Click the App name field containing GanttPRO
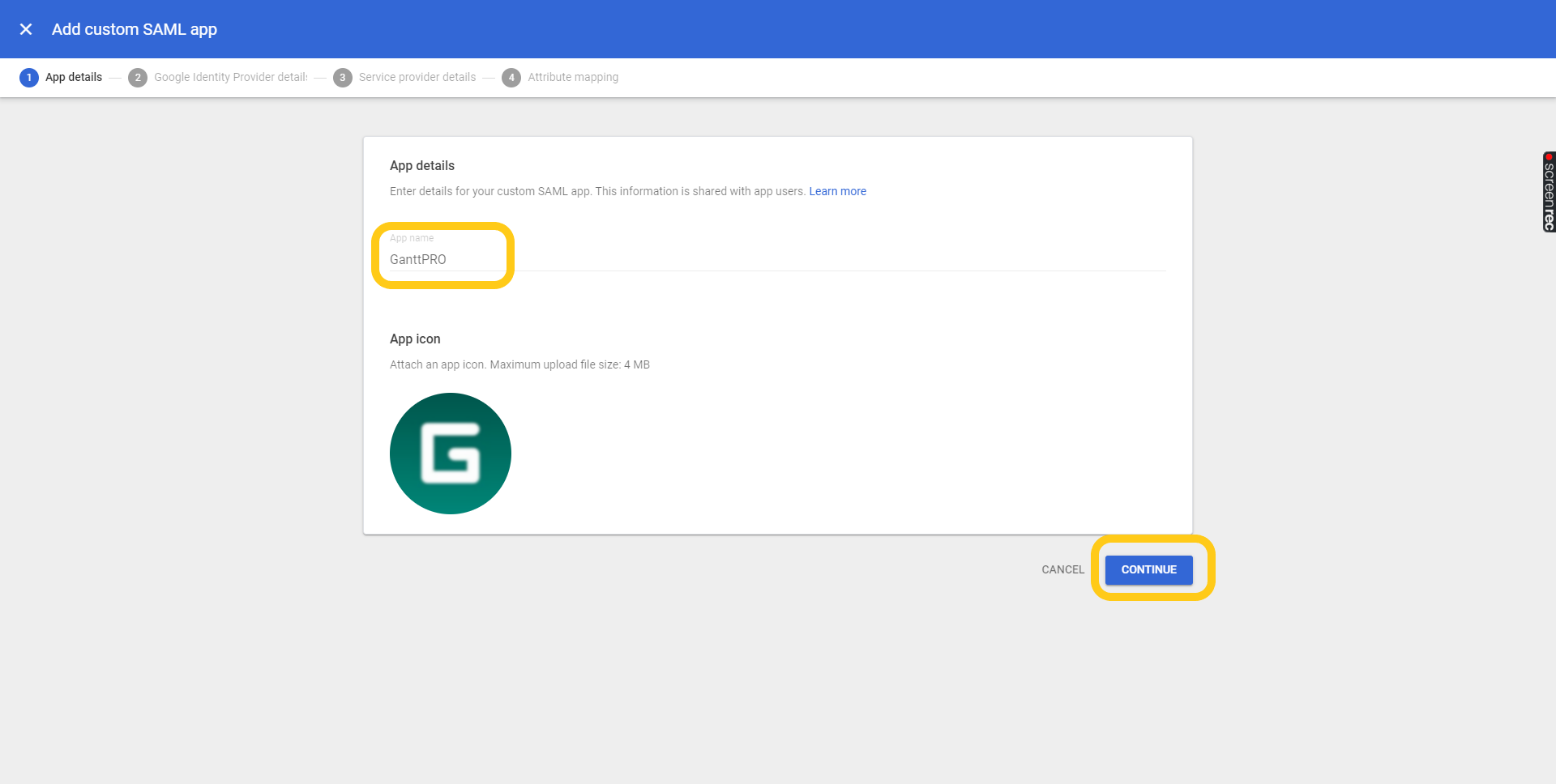 click(x=777, y=259)
